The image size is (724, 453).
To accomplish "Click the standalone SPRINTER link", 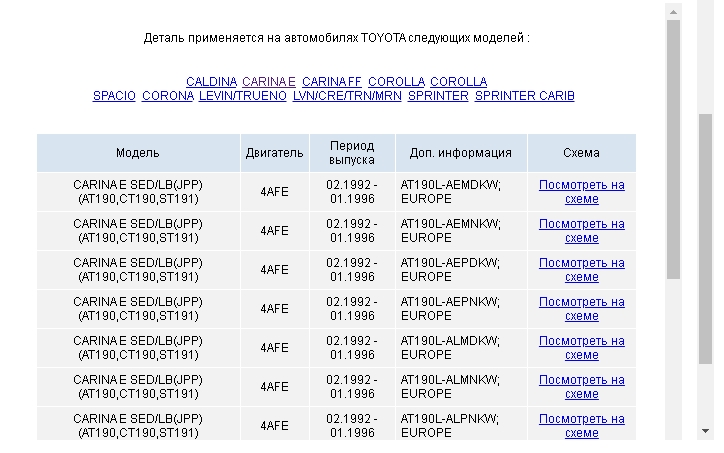I will (438, 96).
